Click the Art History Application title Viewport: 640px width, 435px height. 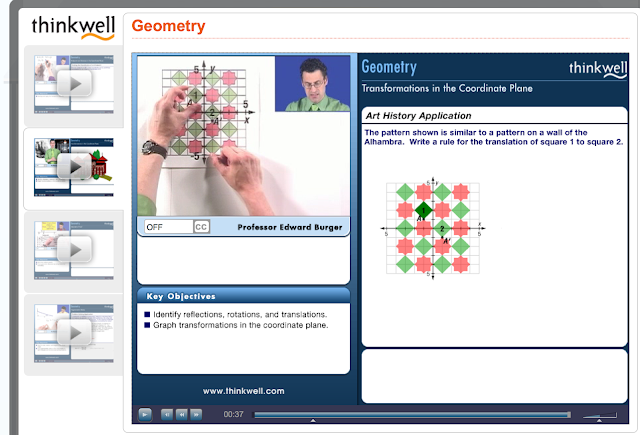418,116
